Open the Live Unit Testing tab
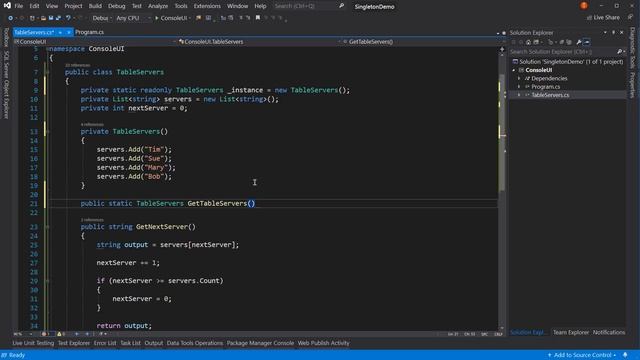The image size is (640, 360). 33,343
